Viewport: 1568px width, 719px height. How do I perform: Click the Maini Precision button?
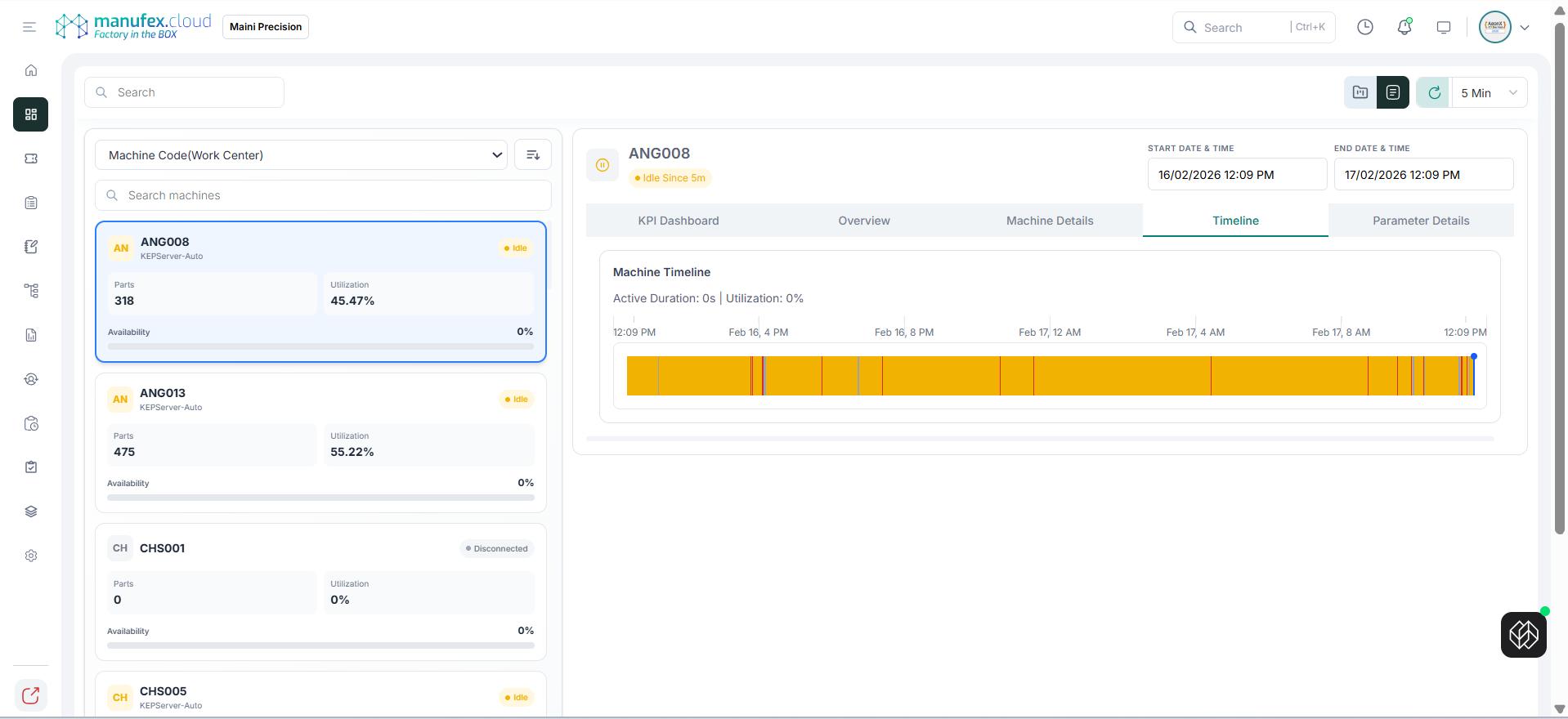click(266, 27)
